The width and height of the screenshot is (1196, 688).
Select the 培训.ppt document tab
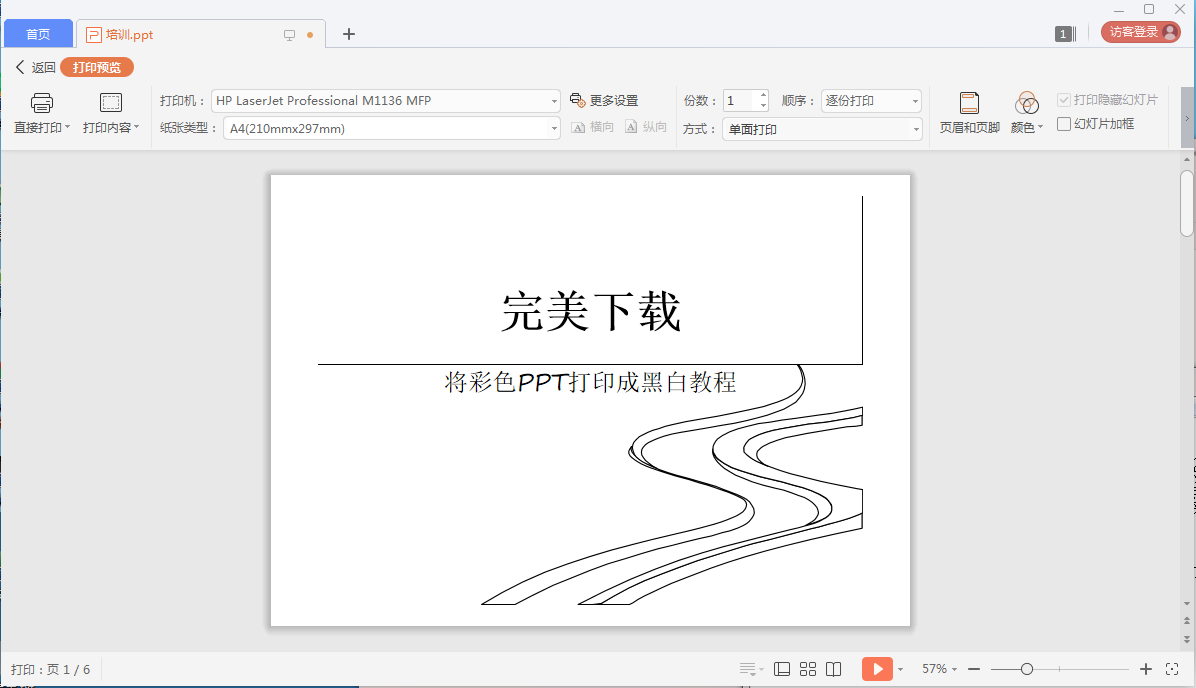coord(130,35)
